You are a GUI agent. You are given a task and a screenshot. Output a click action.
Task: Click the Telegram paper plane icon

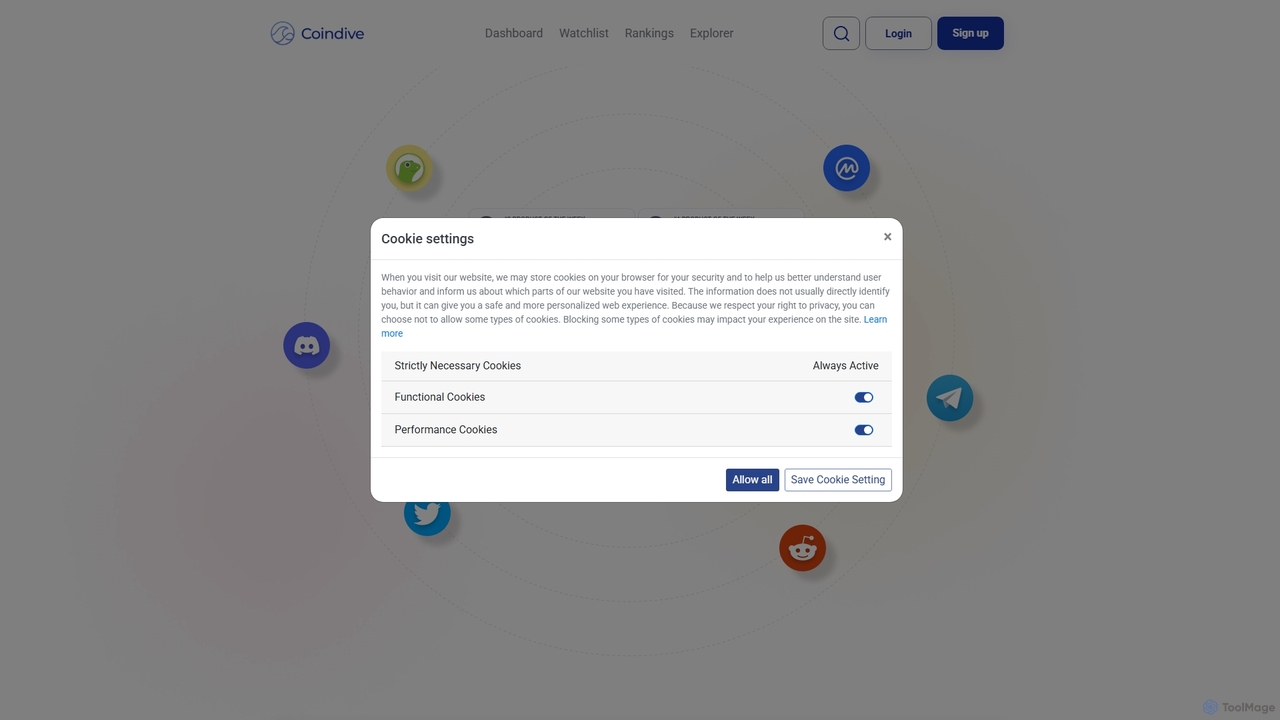[950, 398]
